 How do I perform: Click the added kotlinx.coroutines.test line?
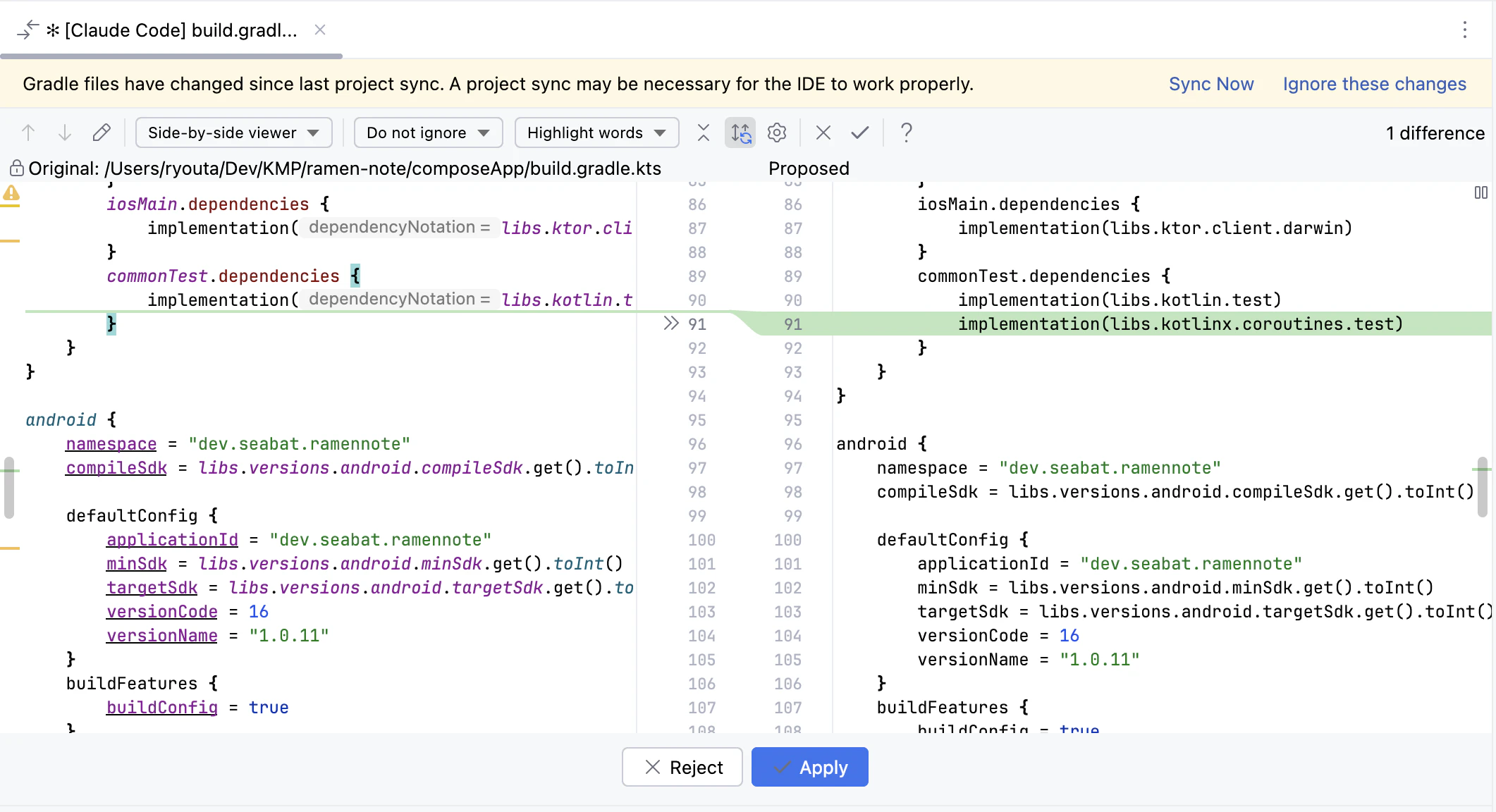tap(1181, 324)
